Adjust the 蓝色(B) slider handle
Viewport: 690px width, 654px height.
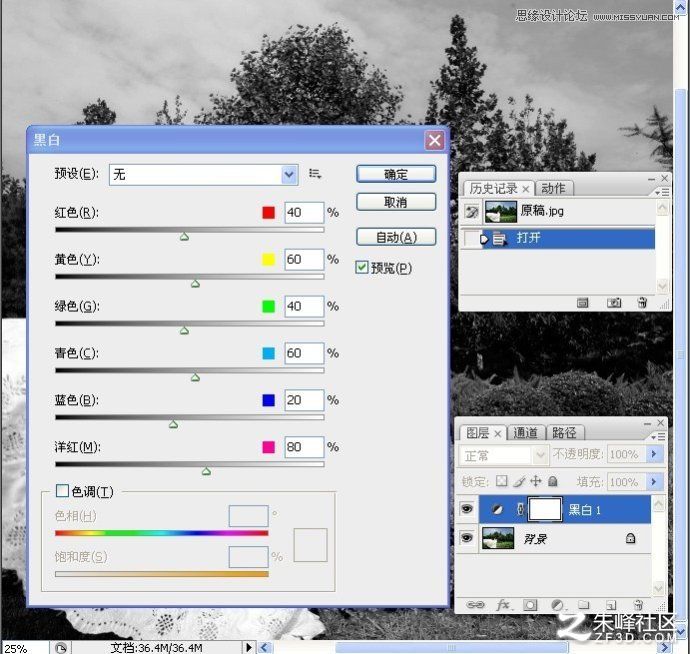[x=173, y=425]
